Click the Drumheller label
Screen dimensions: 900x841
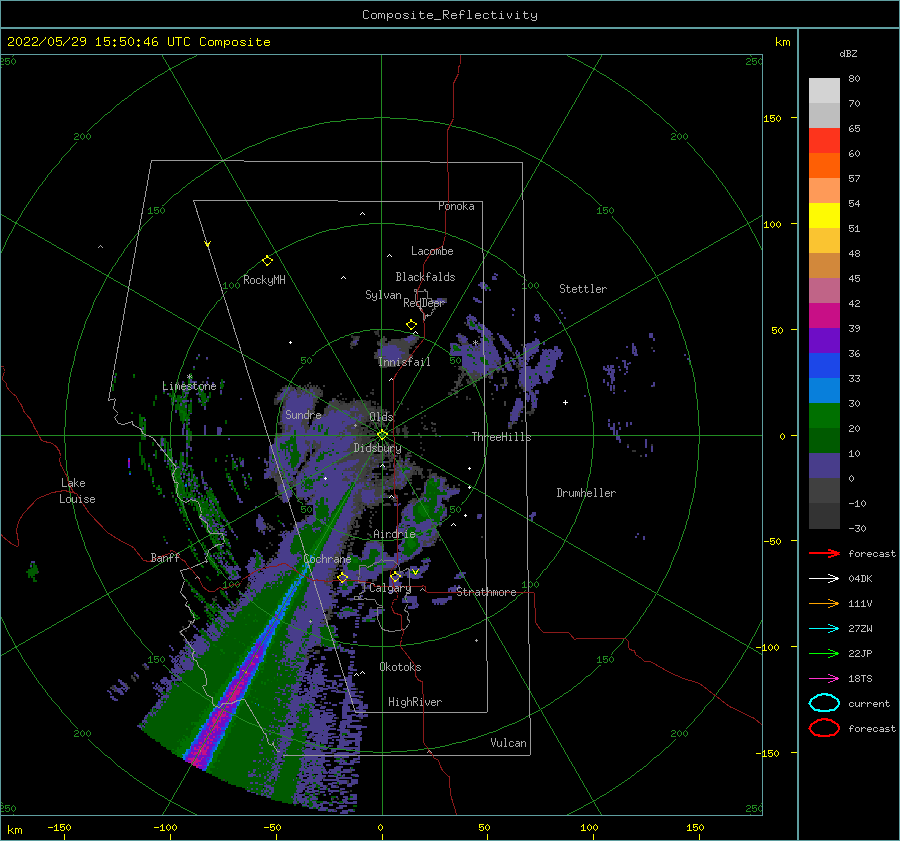[586, 493]
